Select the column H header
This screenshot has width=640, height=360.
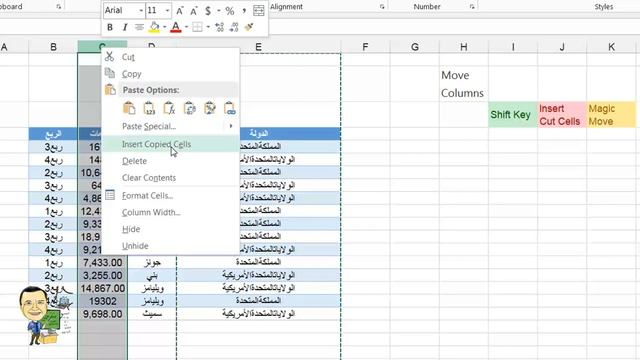(464, 47)
